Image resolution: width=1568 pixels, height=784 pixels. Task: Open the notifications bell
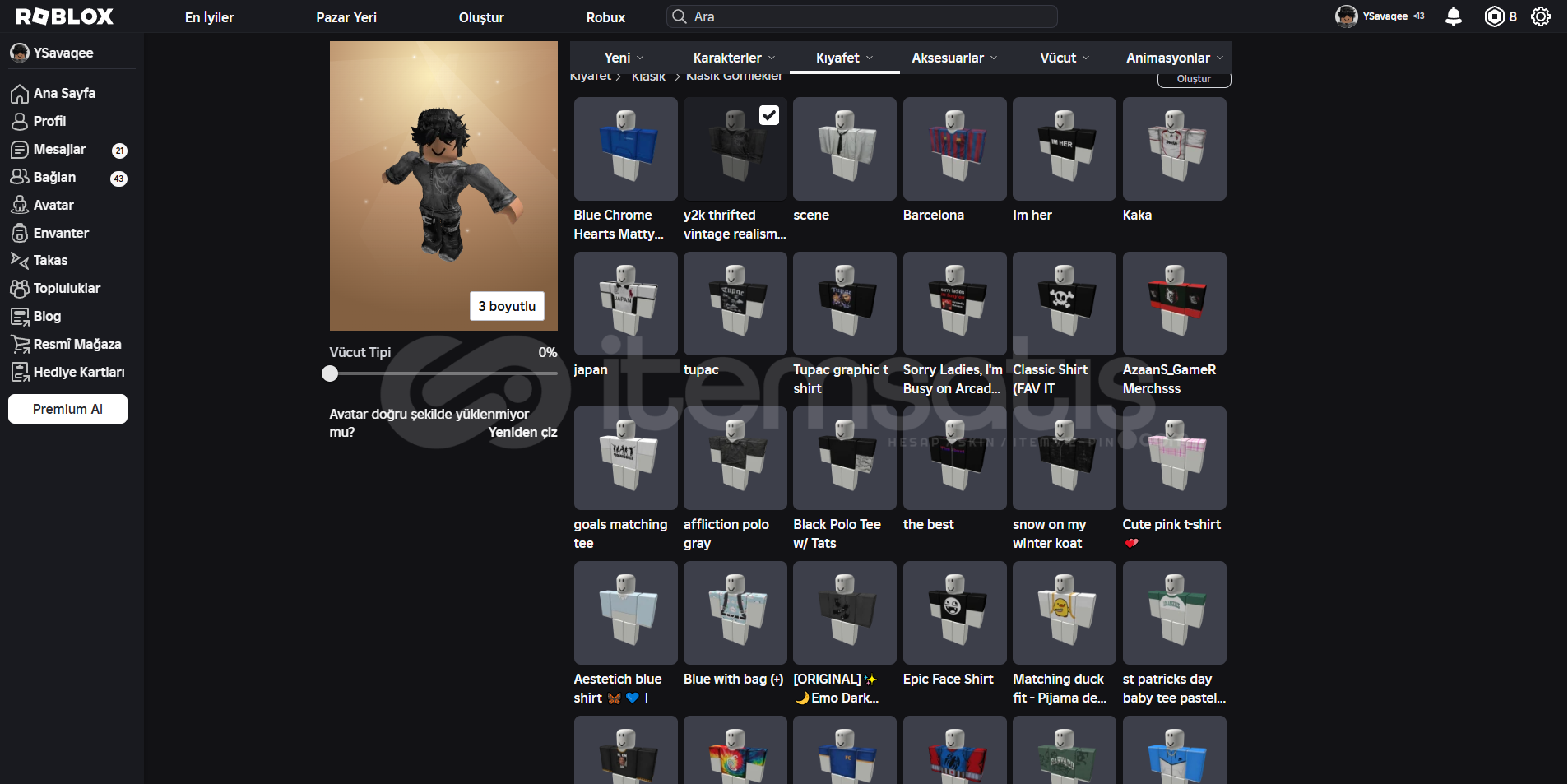(1454, 16)
